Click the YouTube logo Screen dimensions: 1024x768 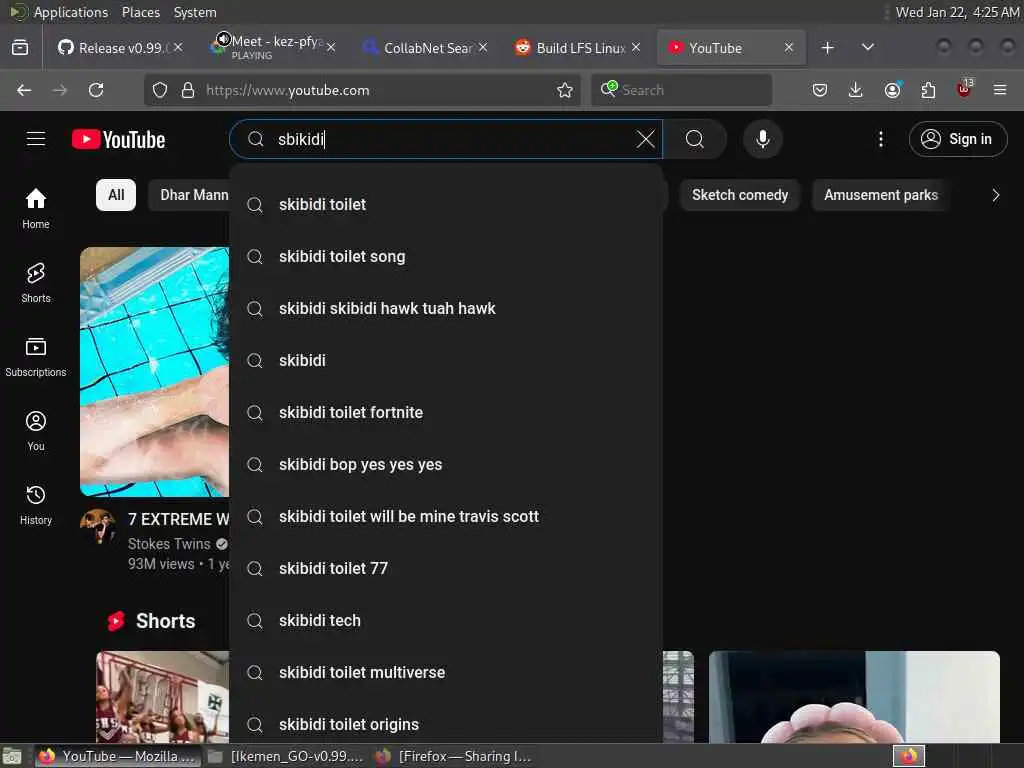[118, 139]
